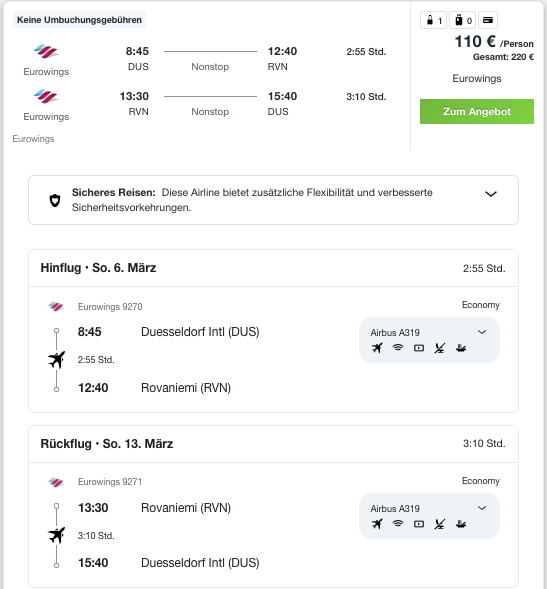Click the no-meal icon on return Airbus A319
The image size is (547, 589).
click(x=440, y=524)
